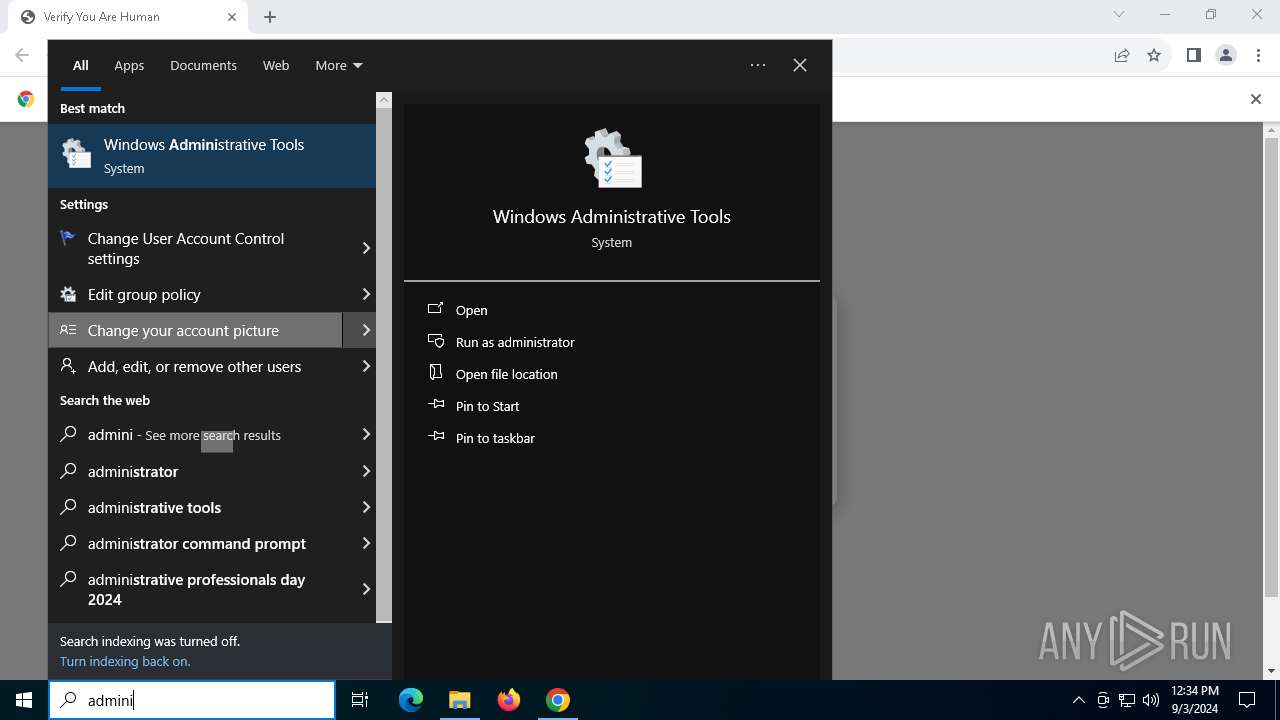Open a new Chrome tab
The width and height of the screenshot is (1280, 720).
click(270, 17)
